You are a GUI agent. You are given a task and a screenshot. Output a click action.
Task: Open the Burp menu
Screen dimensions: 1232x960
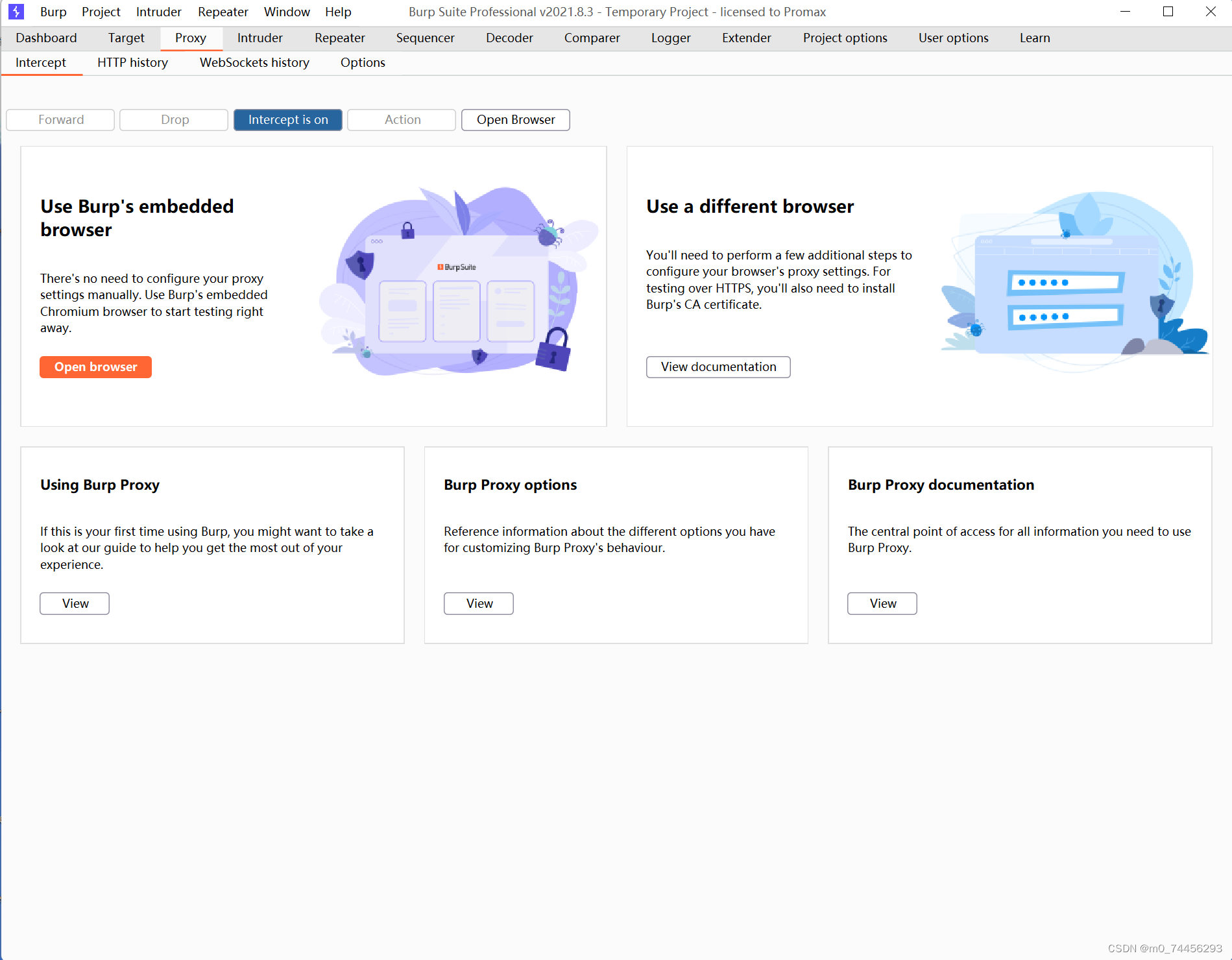(x=53, y=12)
